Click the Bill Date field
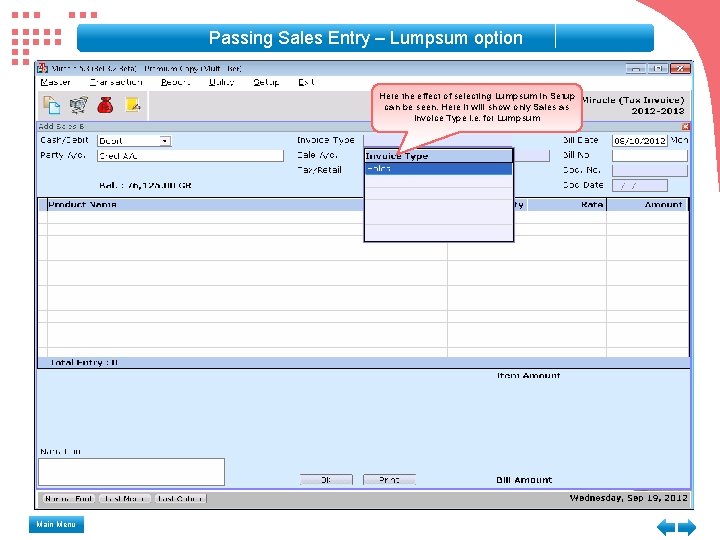720x540 pixels. tap(639, 141)
